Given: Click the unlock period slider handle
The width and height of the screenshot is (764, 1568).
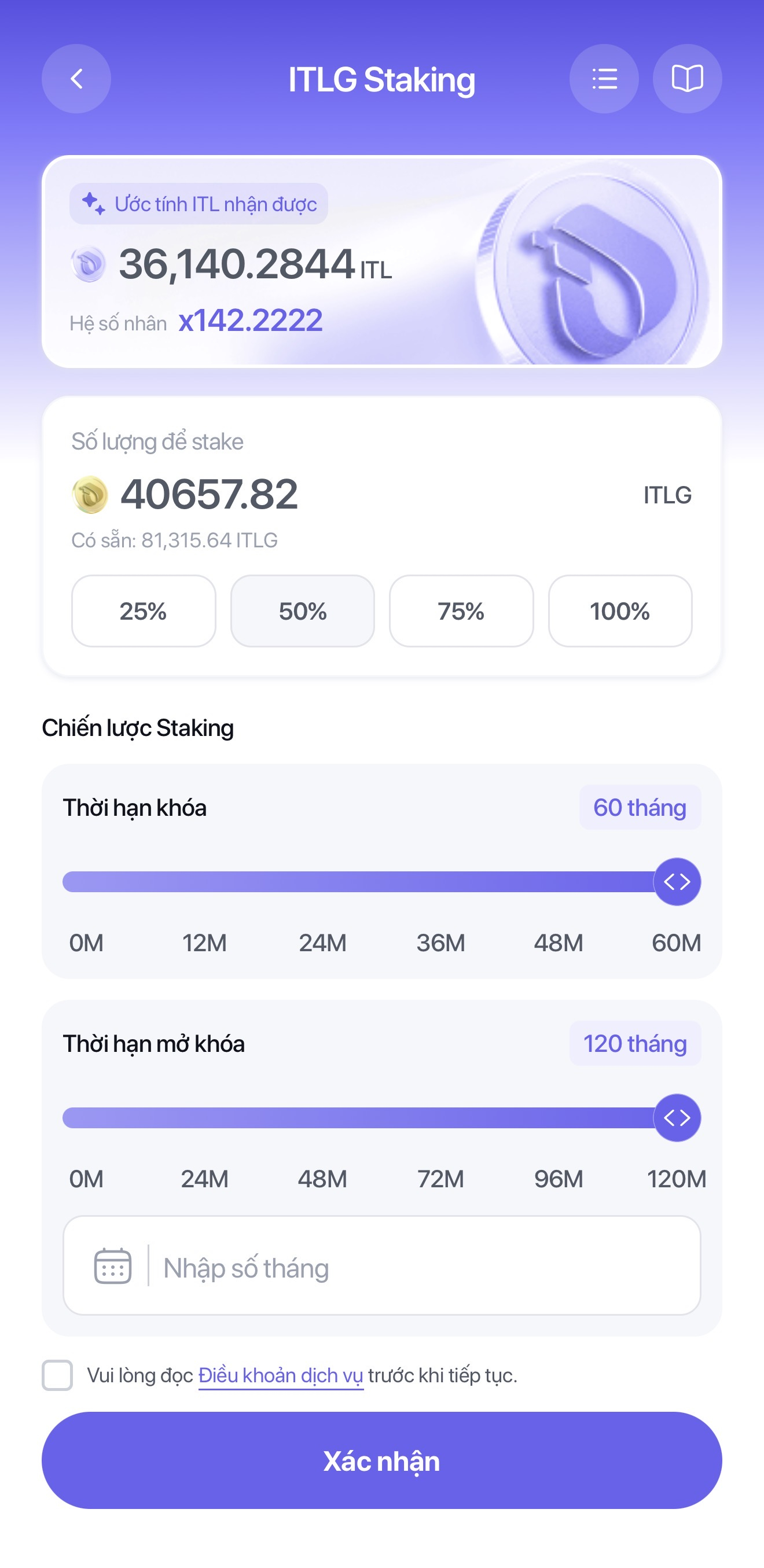Looking at the screenshot, I should click(677, 1118).
